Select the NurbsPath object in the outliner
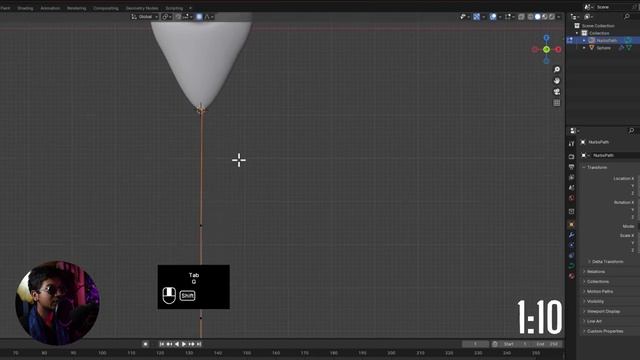 tap(607, 40)
